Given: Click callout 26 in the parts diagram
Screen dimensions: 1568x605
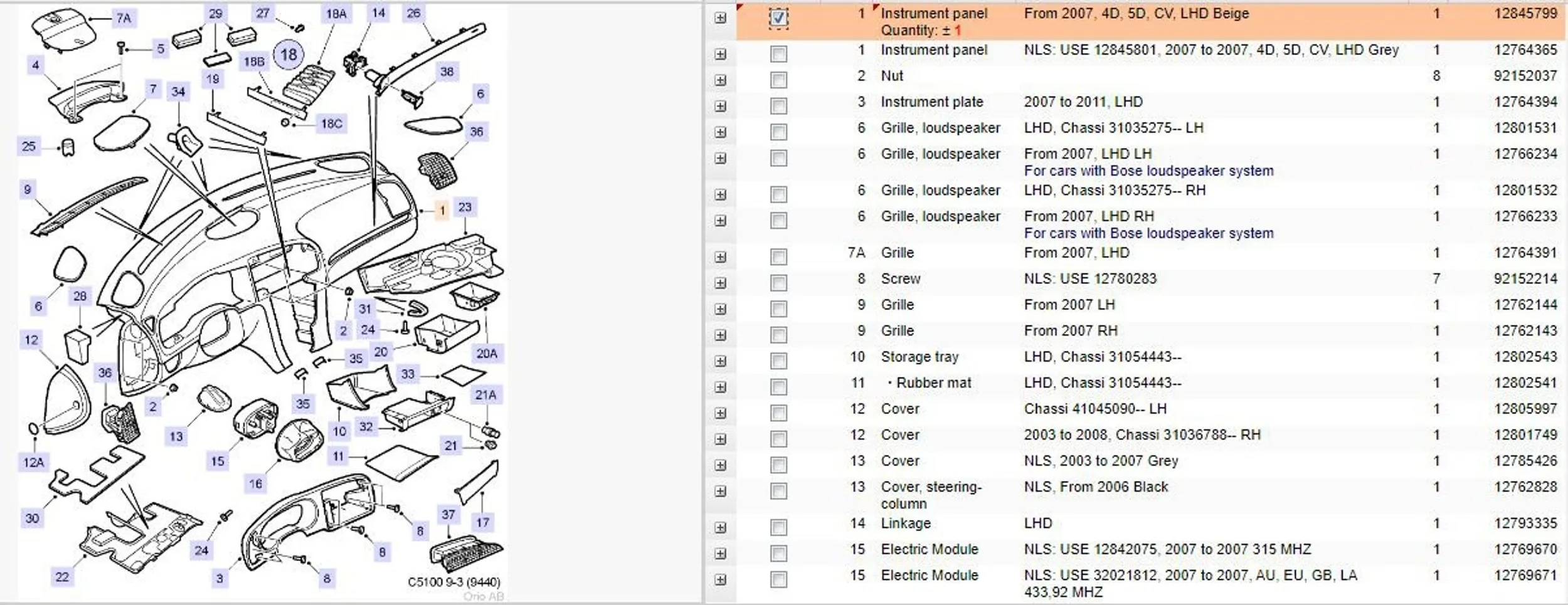Looking at the screenshot, I should (413, 13).
